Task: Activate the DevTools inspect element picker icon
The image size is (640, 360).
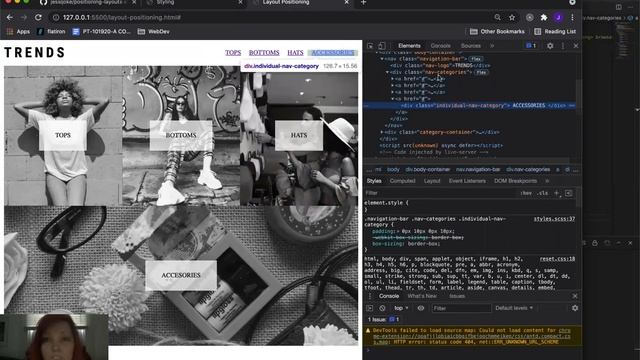Action: 370,46
